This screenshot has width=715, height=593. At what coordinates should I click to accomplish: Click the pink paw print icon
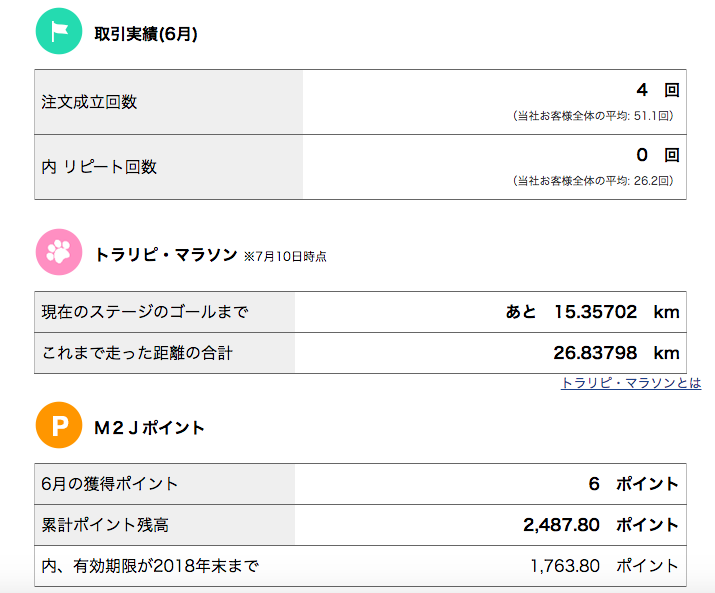pos(59,252)
